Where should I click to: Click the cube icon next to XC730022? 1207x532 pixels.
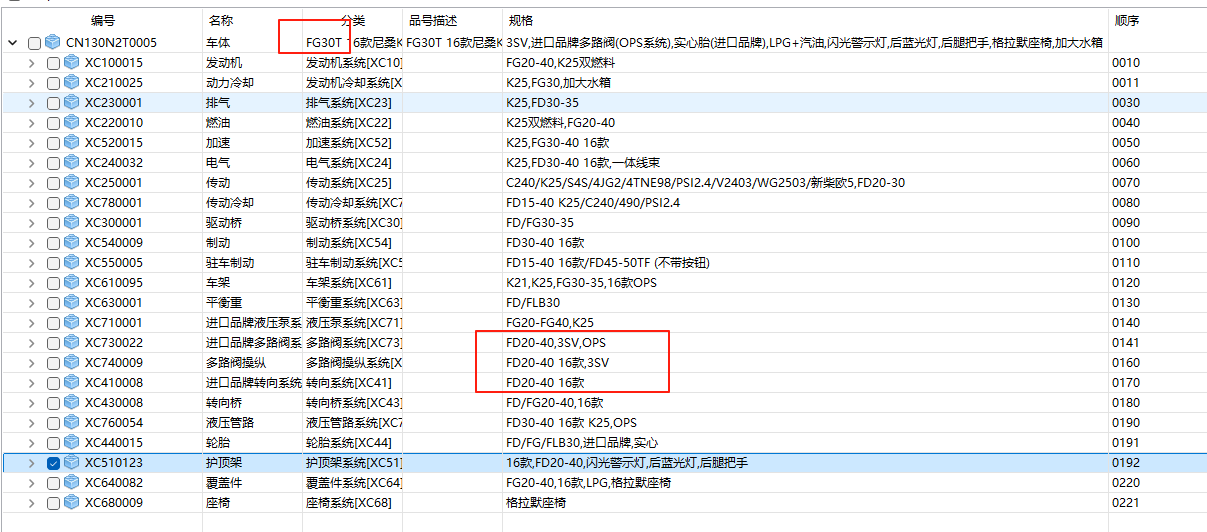pyautogui.click(x=72, y=343)
